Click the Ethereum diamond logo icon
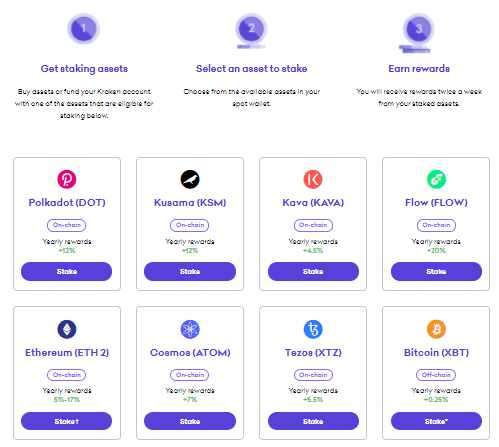The image size is (499, 447). click(67, 329)
